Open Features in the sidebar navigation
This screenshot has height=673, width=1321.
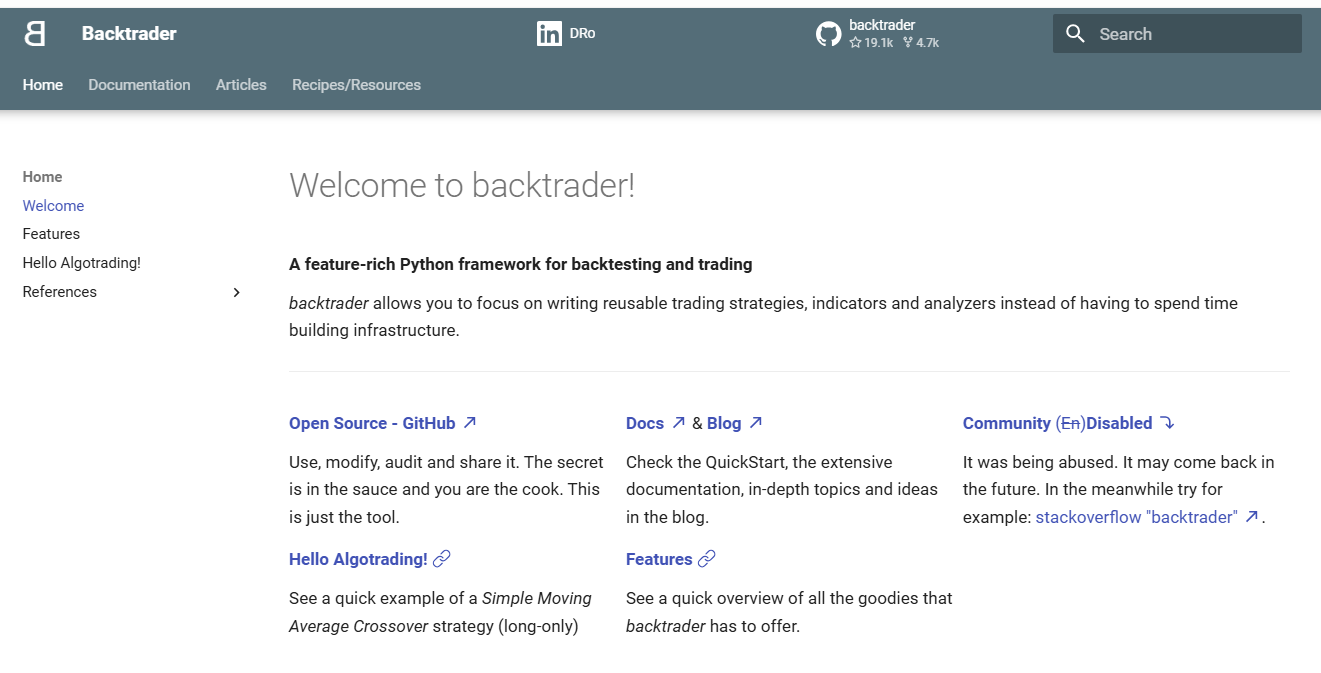click(51, 234)
